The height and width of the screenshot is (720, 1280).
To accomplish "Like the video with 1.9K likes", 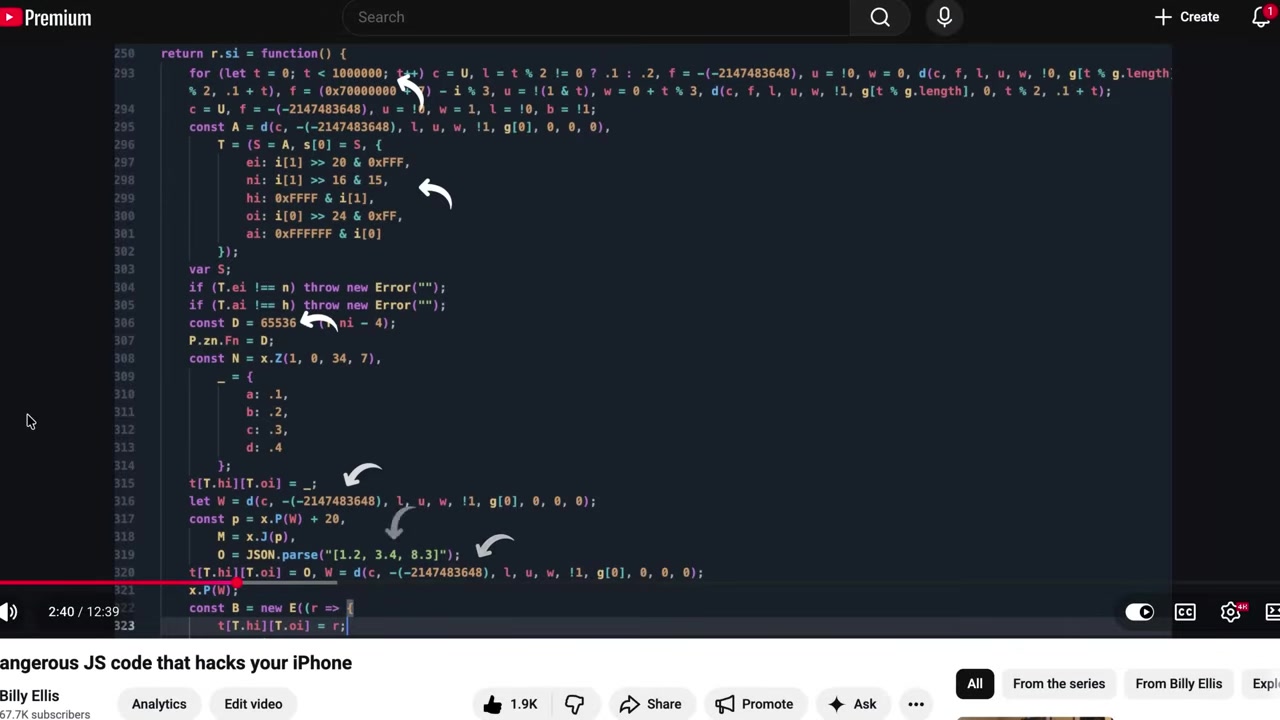I will (x=510, y=704).
